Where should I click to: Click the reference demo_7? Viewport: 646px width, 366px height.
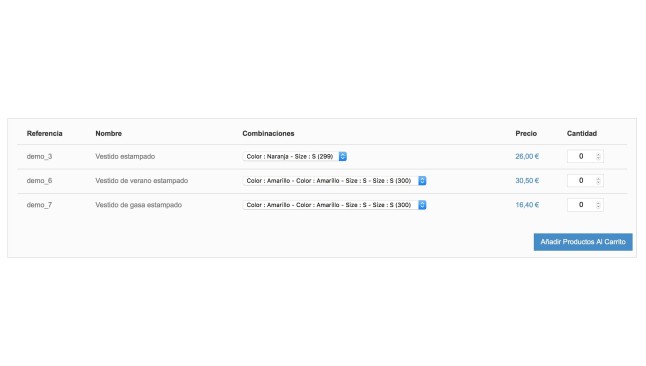coord(39,205)
